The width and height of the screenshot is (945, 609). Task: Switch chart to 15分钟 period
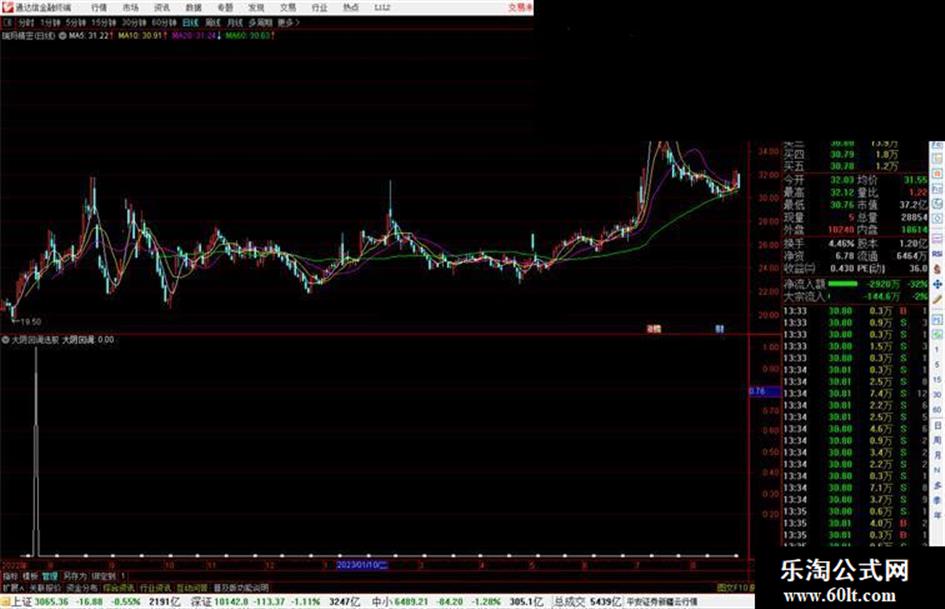(103, 22)
